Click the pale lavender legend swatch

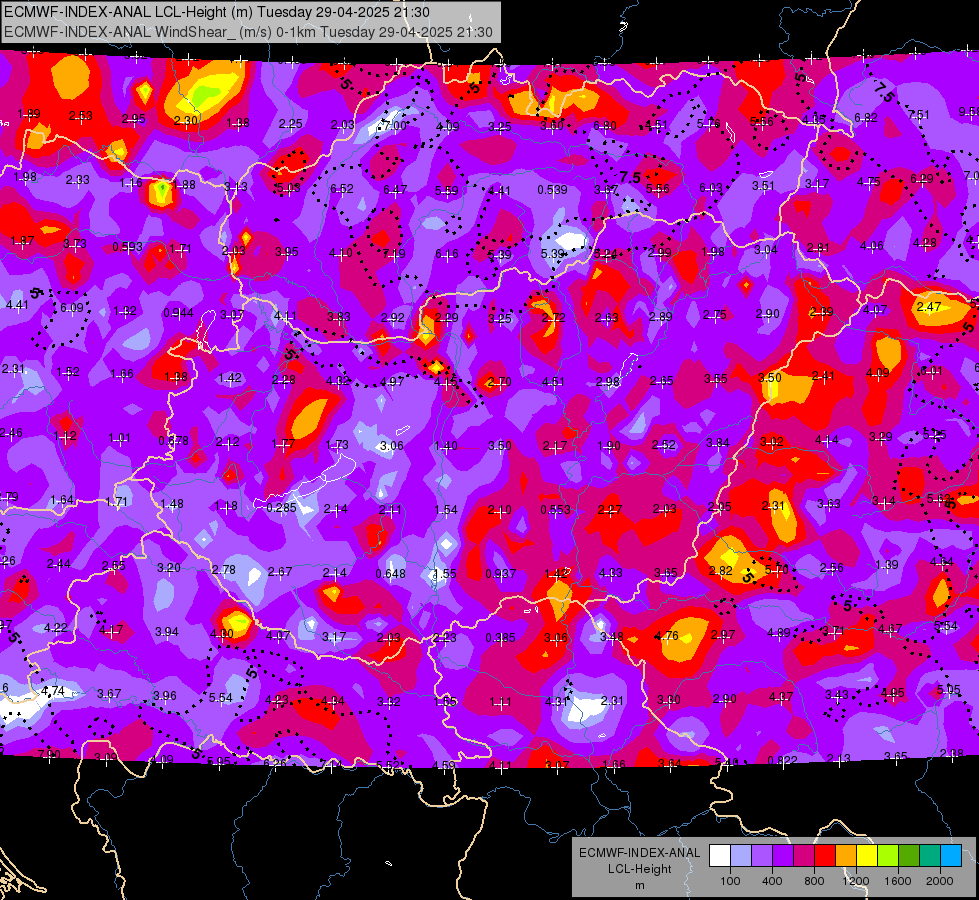pos(741,856)
